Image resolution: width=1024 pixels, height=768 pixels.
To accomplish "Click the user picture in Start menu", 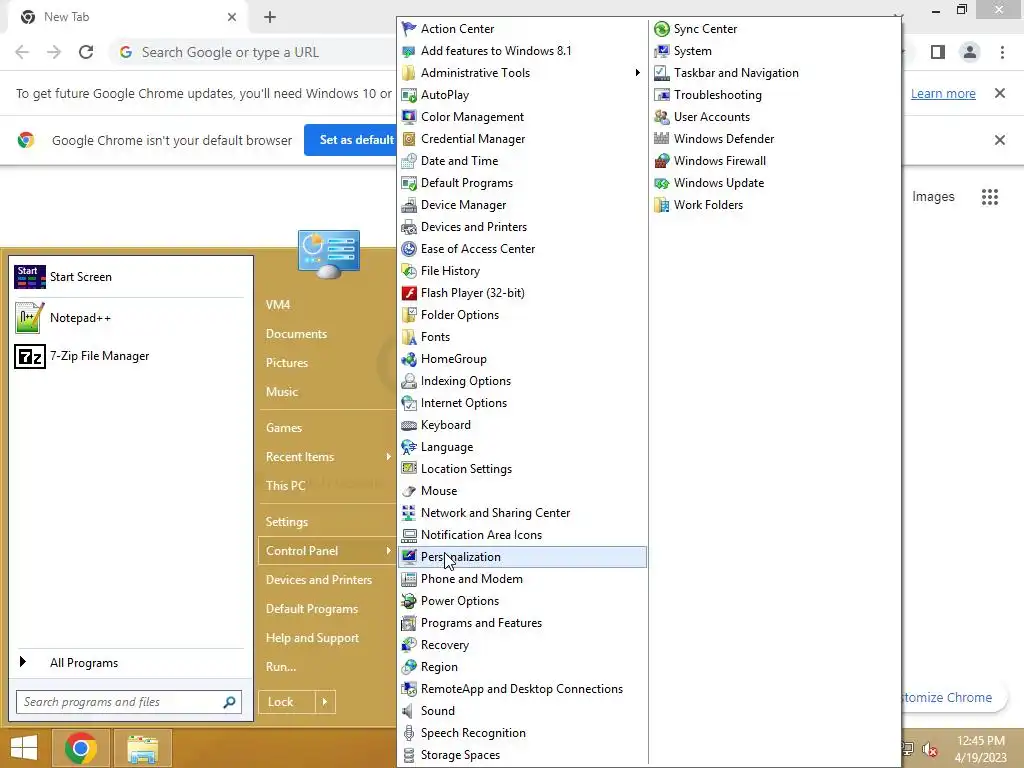I will tap(328, 254).
